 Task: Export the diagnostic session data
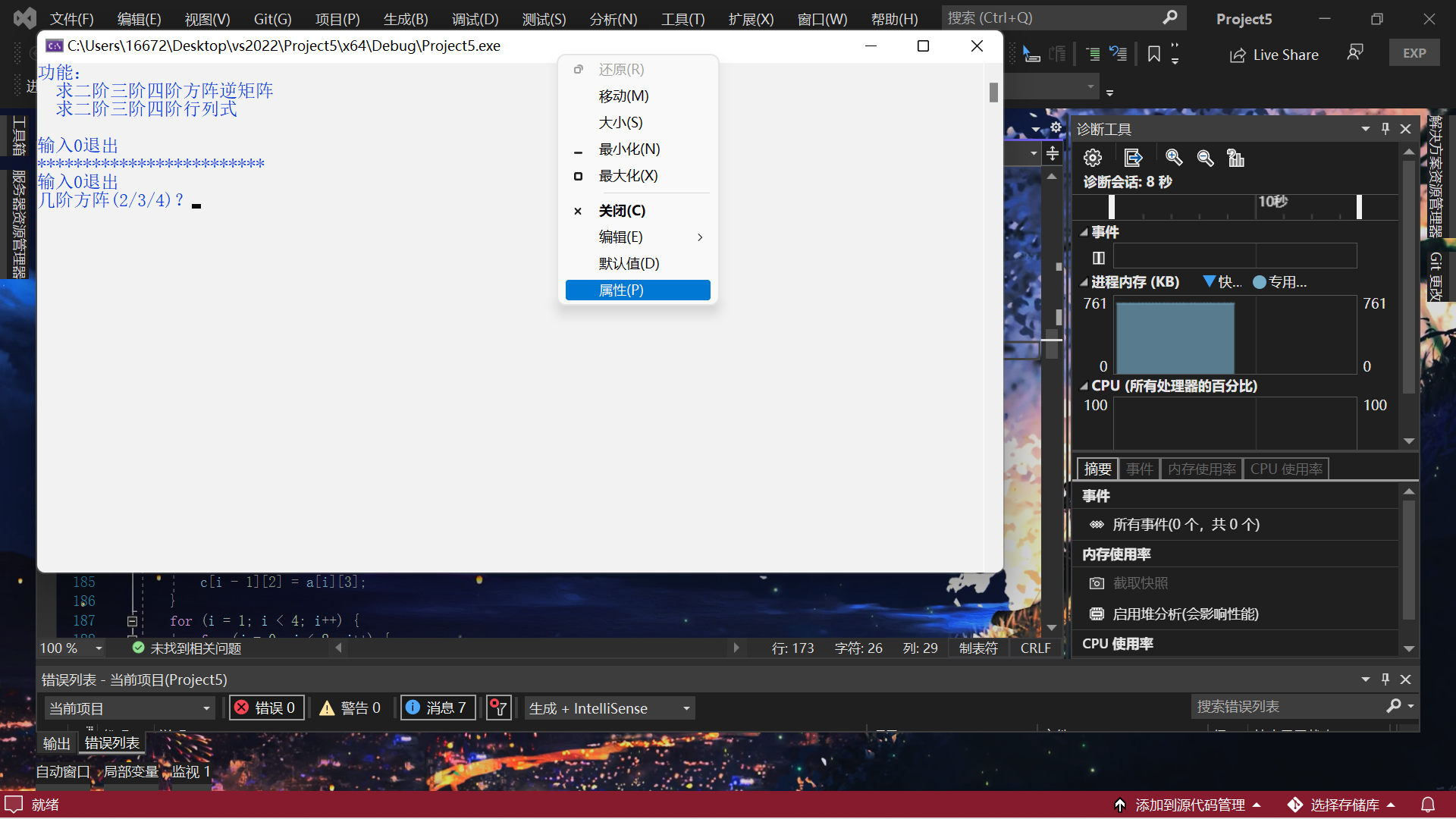(1132, 158)
